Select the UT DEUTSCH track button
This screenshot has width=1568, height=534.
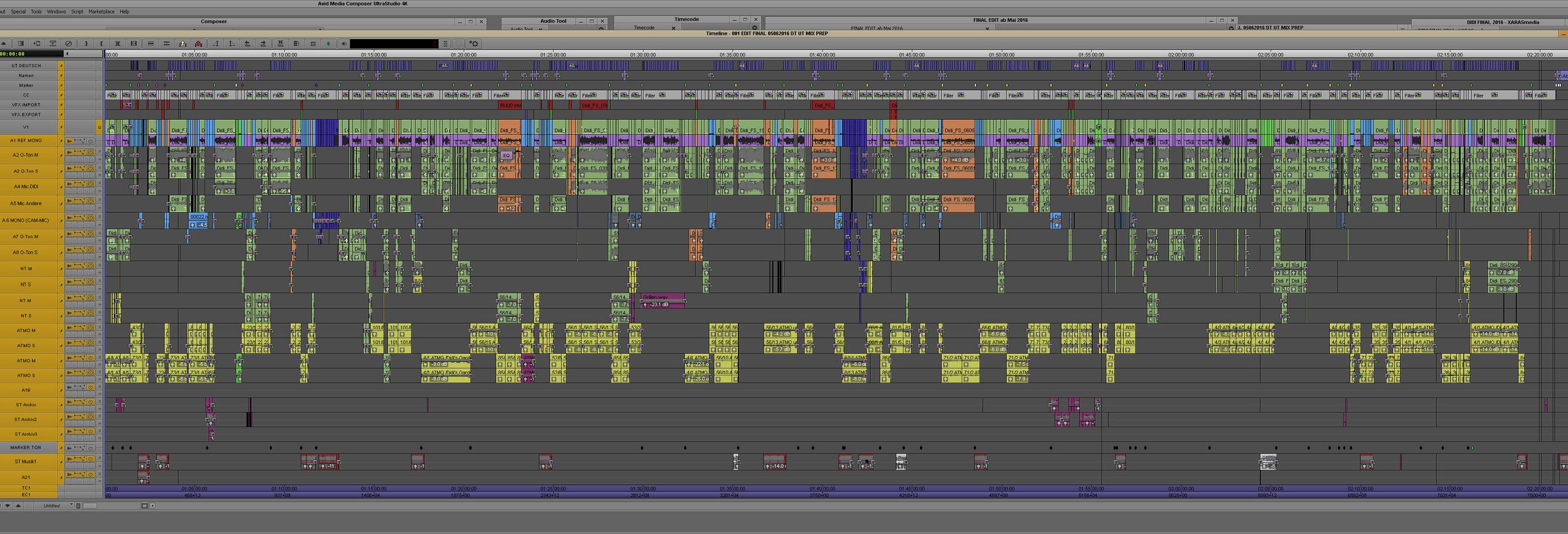(x=26, y=66)
